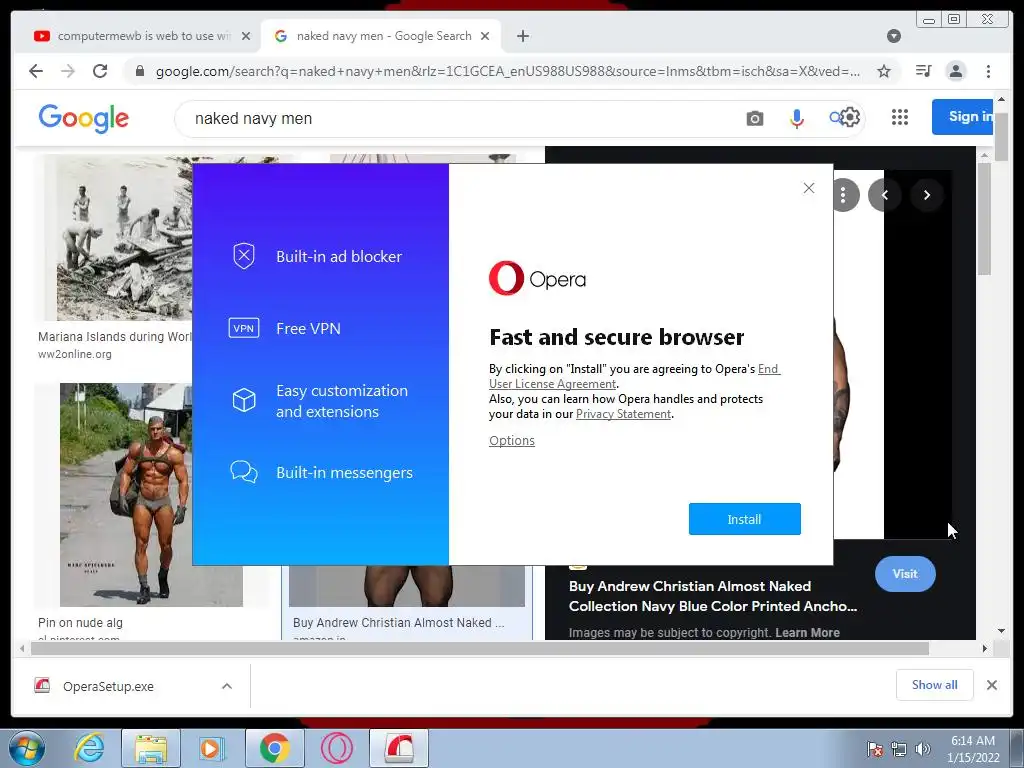
Task: Bookmark this page with the star icon
Action: (884, 71)
